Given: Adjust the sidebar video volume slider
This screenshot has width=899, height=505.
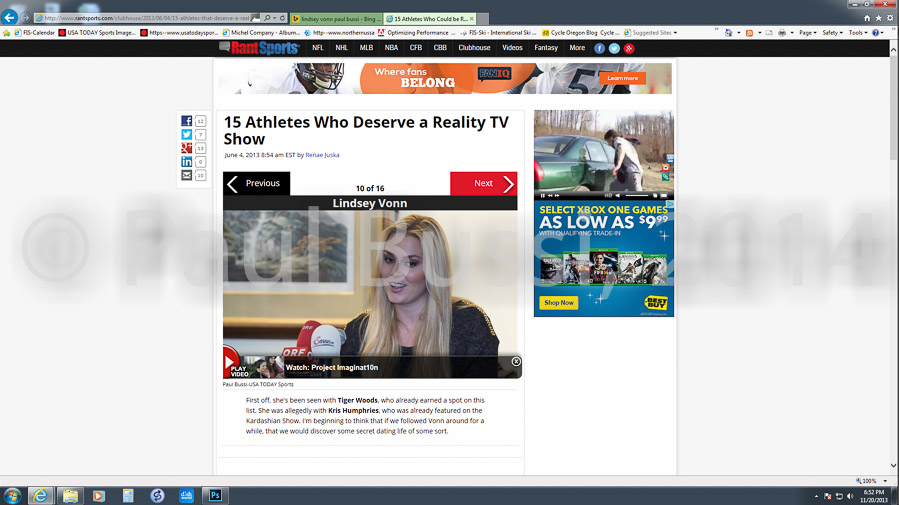Looking at the screenshot, I should (x=636, y=195).
